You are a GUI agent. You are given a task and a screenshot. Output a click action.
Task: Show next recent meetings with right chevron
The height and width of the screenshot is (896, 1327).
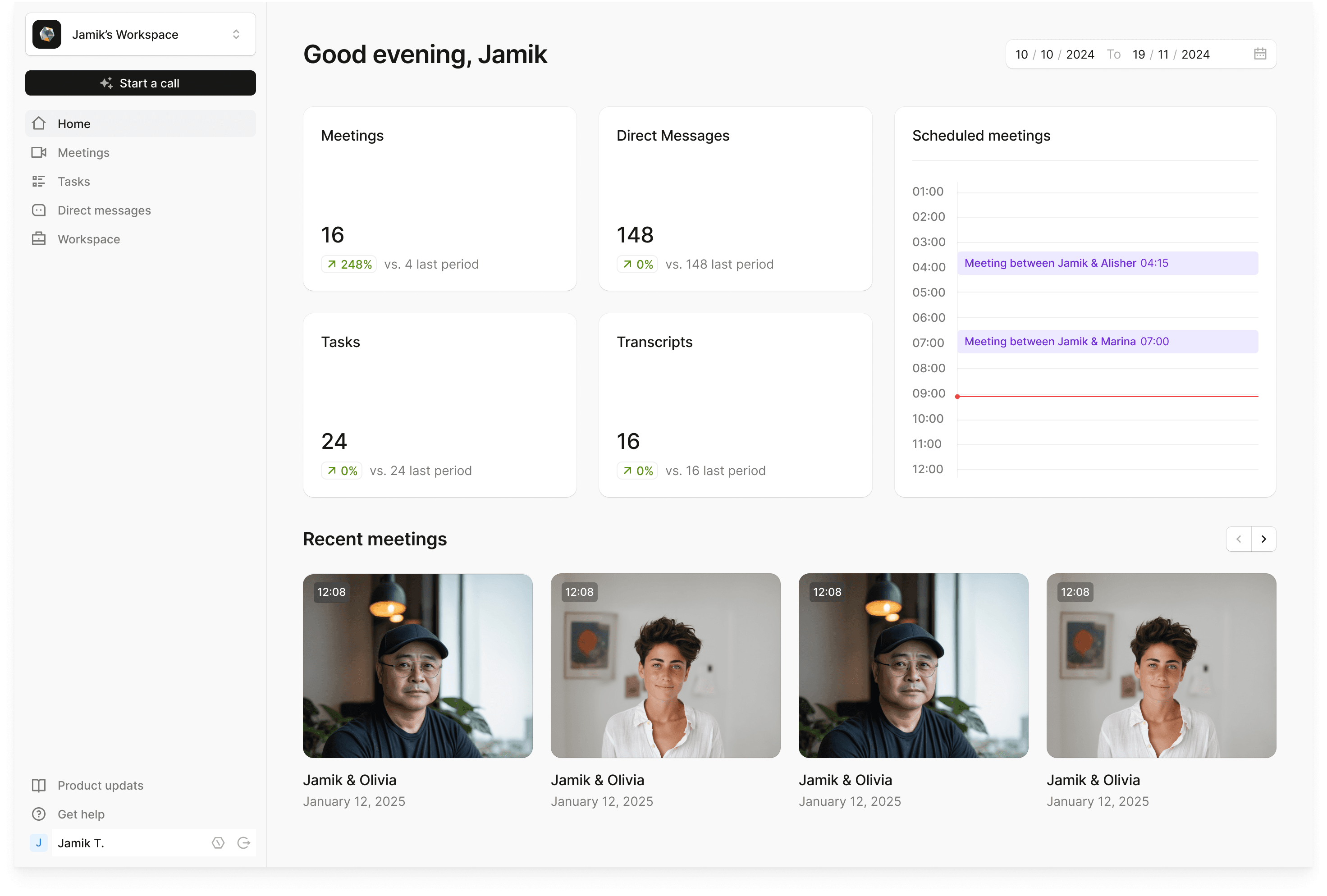[x=1263, y=539]
